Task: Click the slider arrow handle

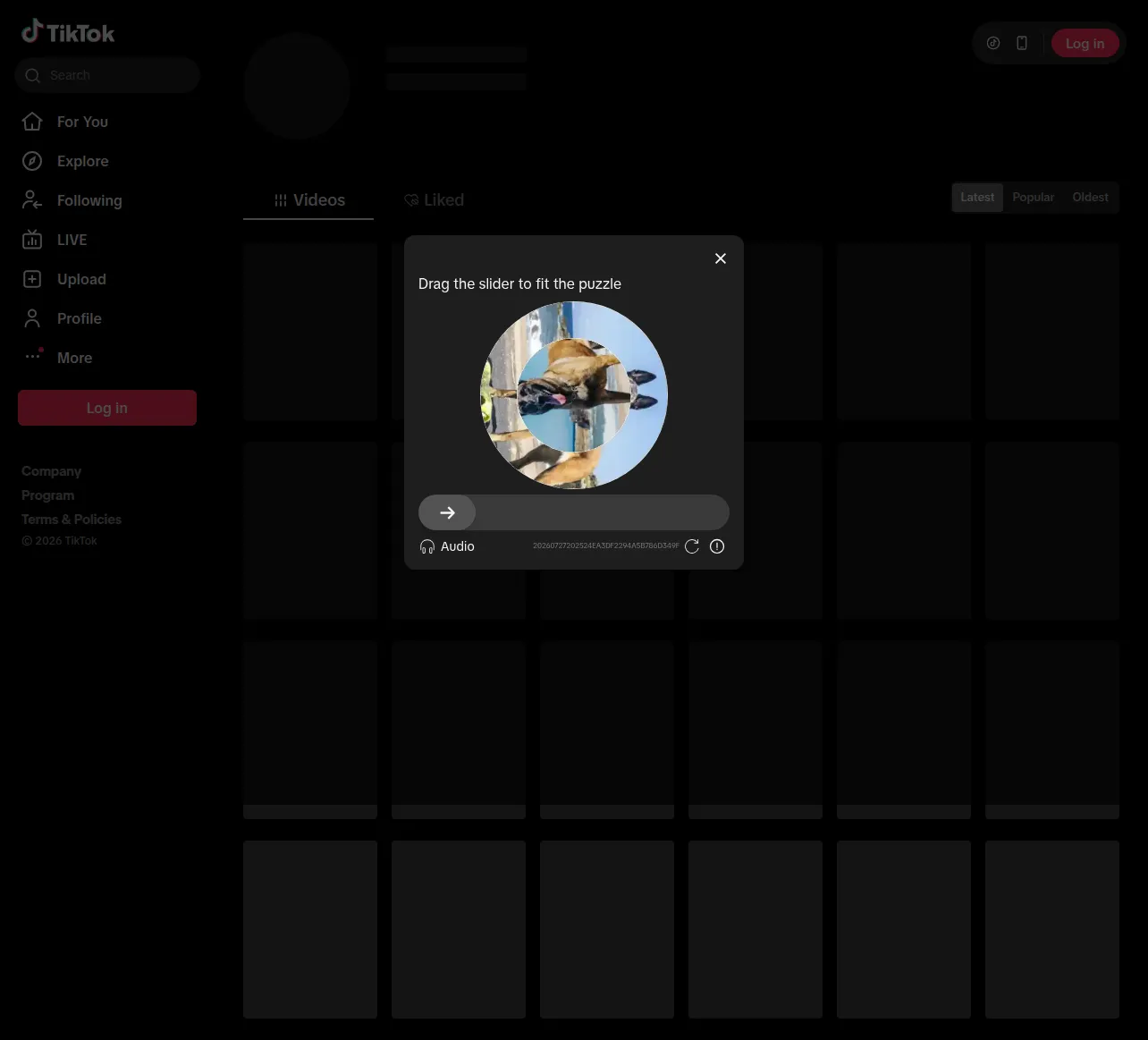Action: tap(447, 512)
